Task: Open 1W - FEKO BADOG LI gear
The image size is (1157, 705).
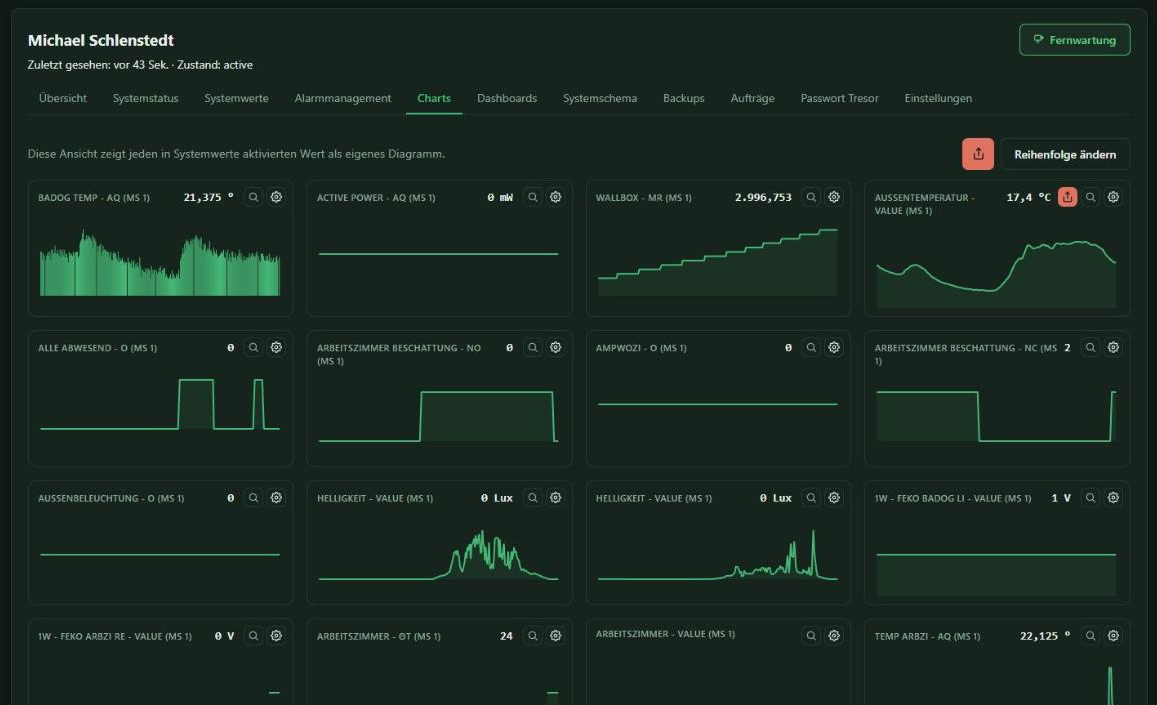Action: coord(1113,498)
